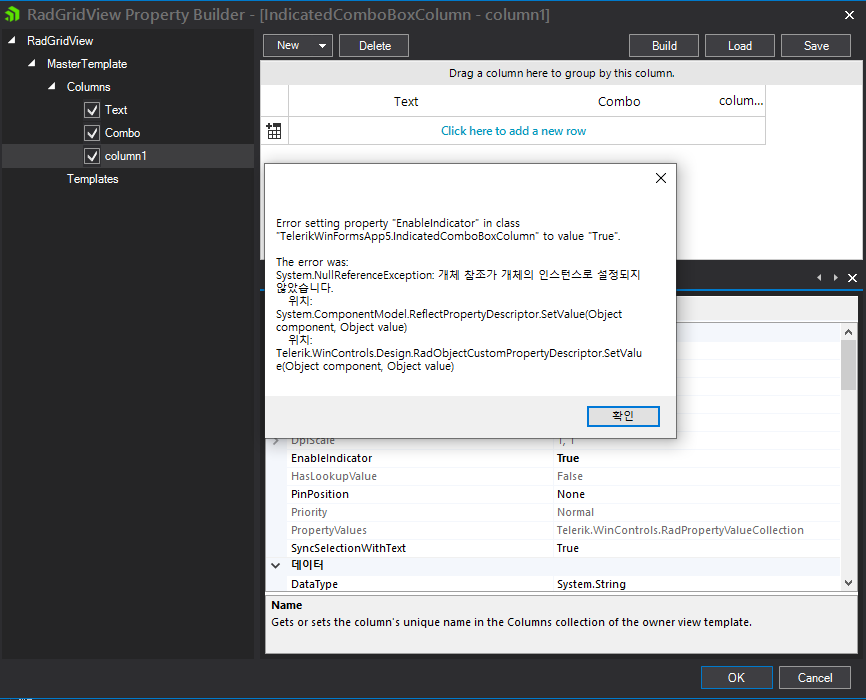Click the left arrow panel navigation icon
The image size is (866, 700).
[819, 277]
